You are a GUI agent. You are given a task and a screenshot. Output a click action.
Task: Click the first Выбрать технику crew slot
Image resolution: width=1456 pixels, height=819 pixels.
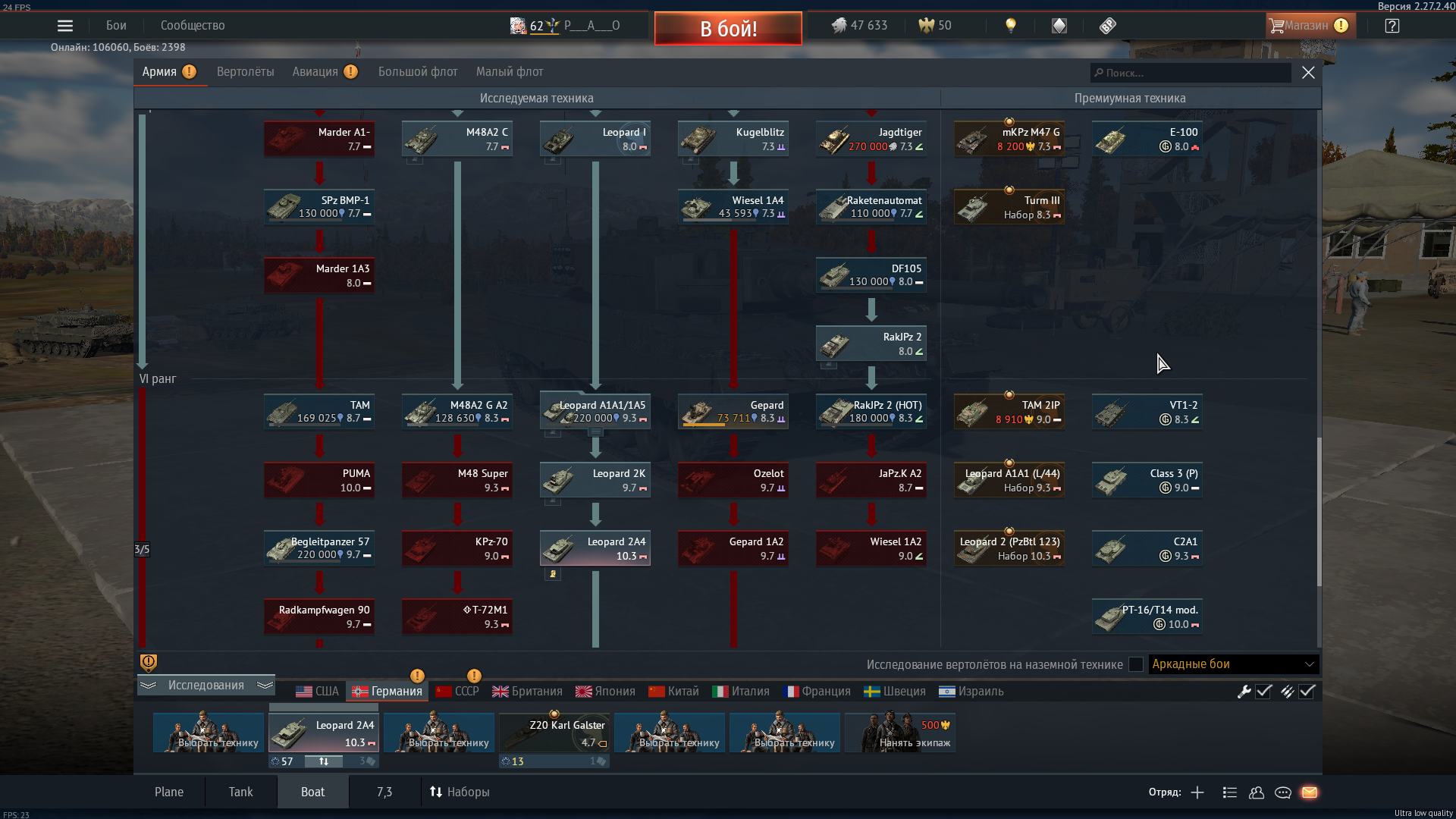(209, 733)
